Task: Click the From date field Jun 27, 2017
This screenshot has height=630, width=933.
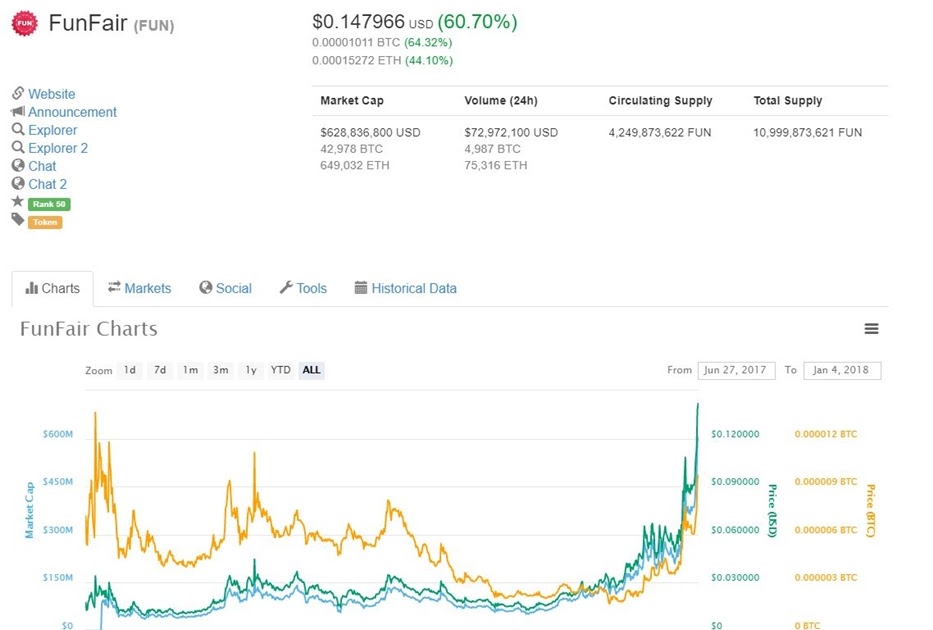Action: 737,370
